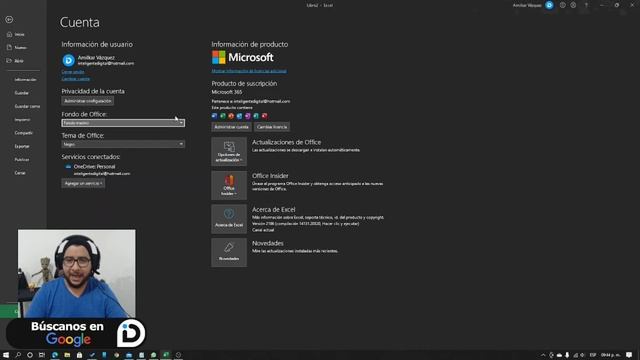
Task: Click the back arrow in the Backstage sidebar
Action: coord(9,20)
